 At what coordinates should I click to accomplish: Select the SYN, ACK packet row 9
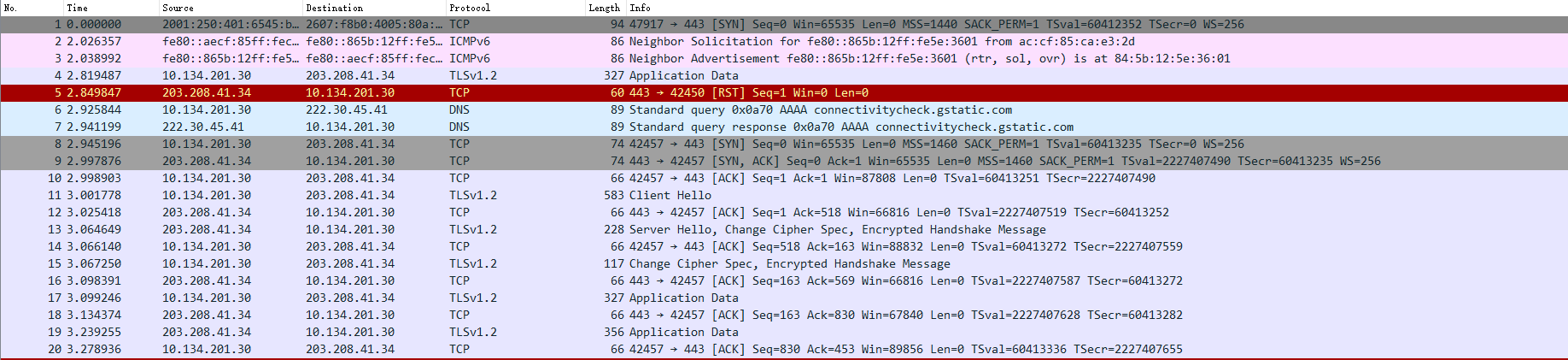pyautogui.click(x=784, y=161)
